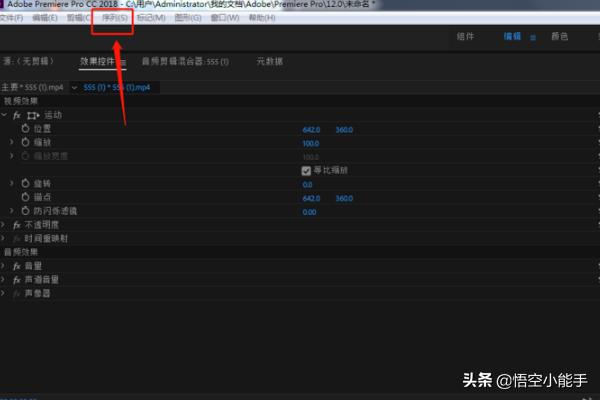Open the 效果控件 panel menu icon

tap(123, 62)
